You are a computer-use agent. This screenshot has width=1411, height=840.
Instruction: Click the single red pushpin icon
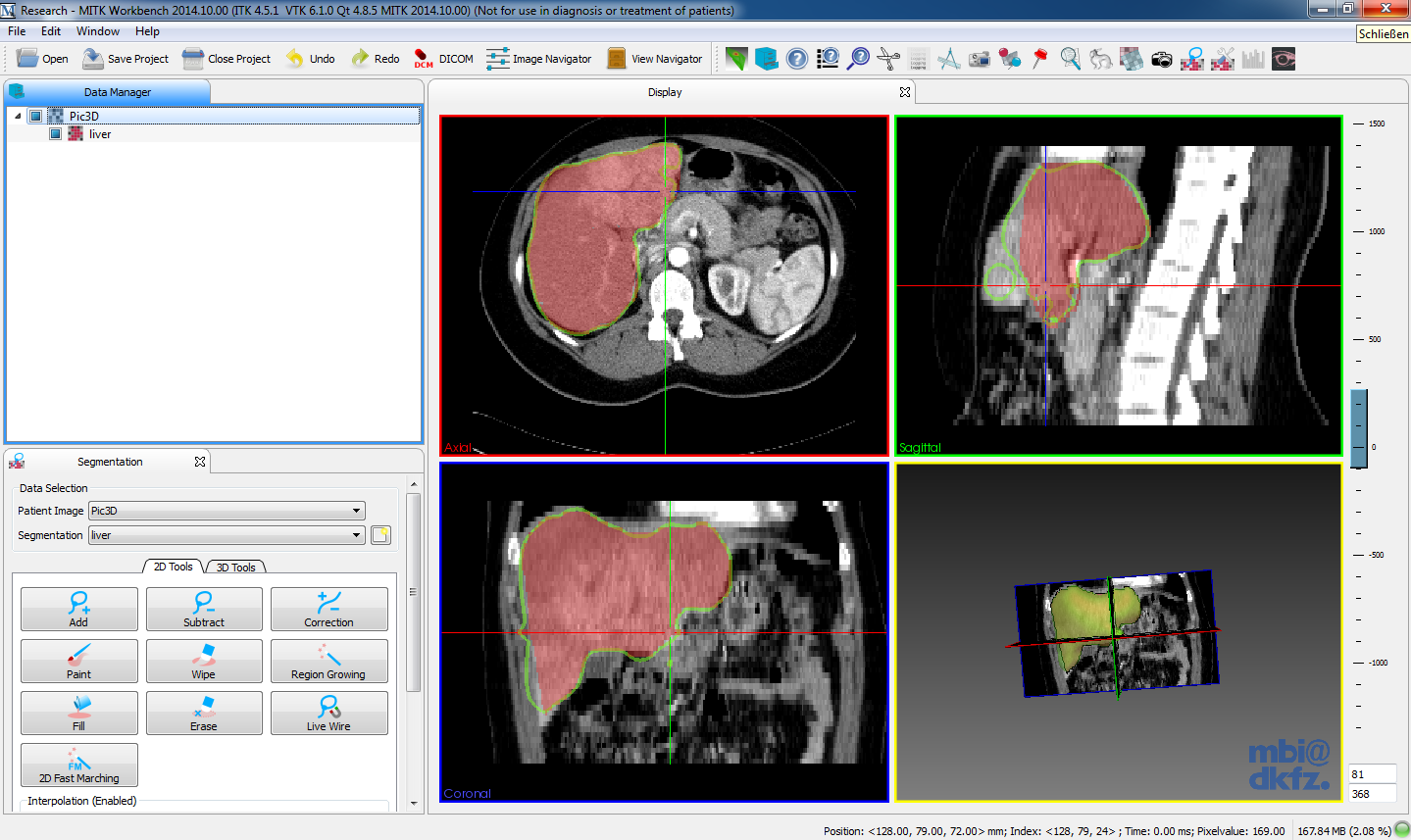pyautogui.click(x=1040, y=59)
